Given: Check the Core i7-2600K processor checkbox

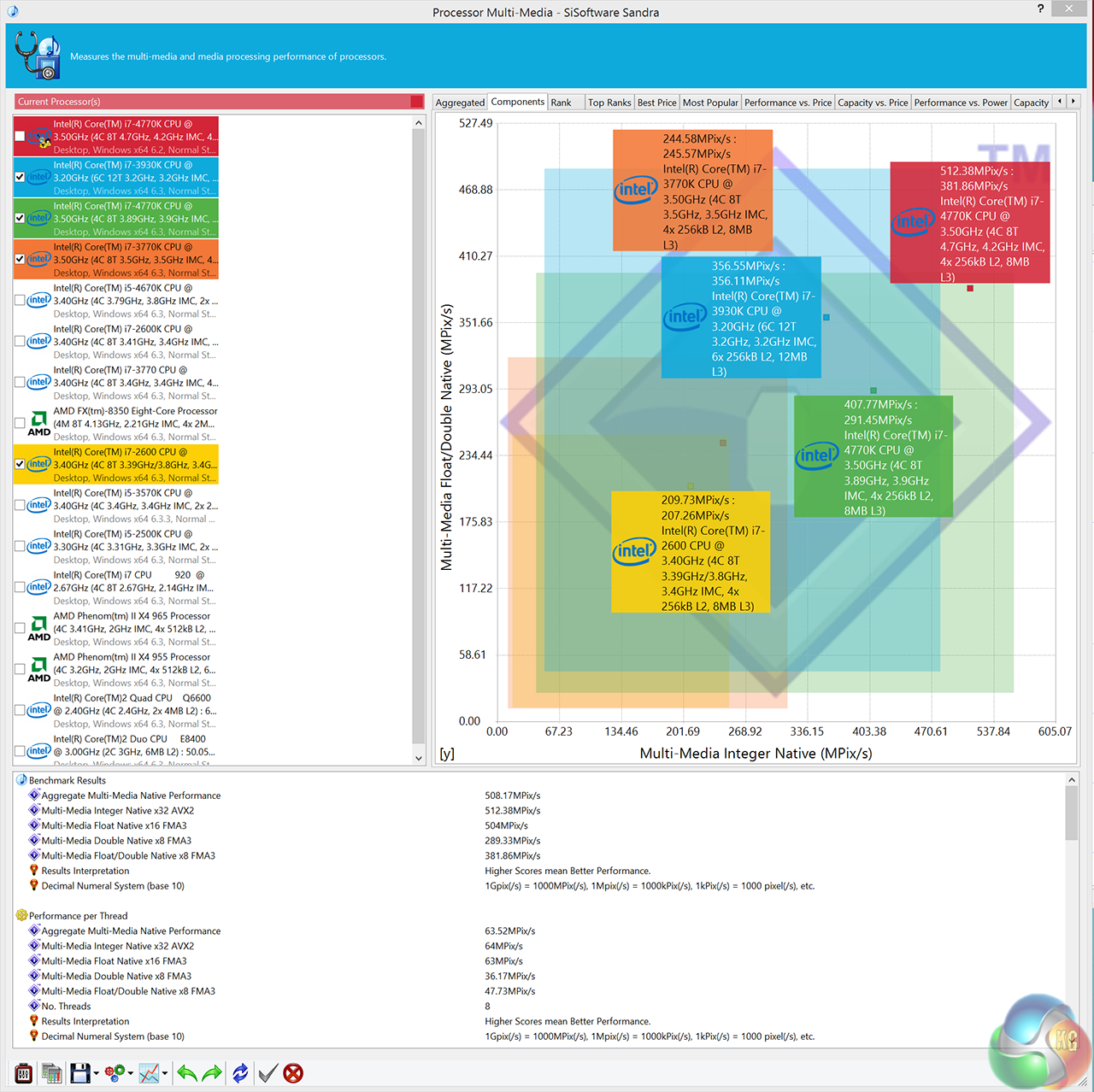Looking at the screenshot, I should click(x=20, y=342).
